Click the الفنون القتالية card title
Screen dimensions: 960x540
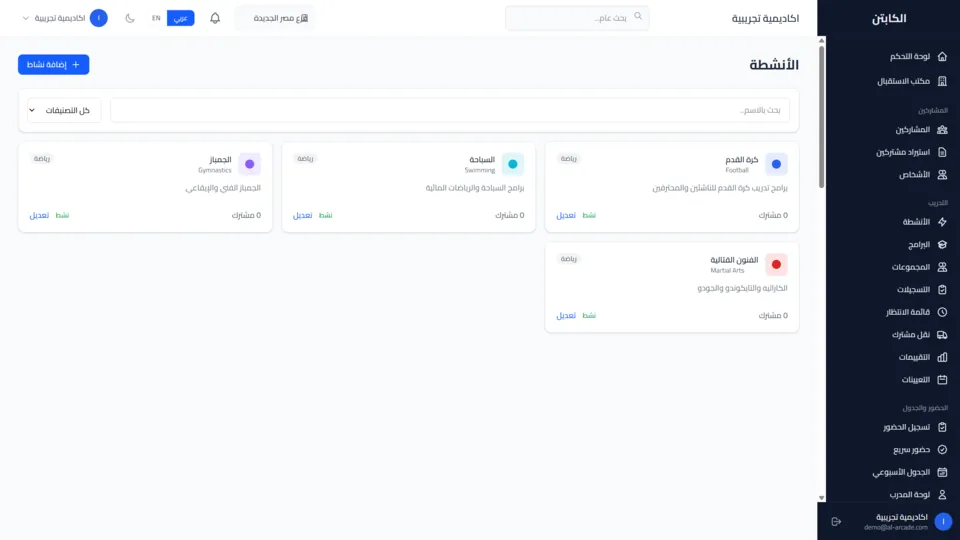click(734, 260)
